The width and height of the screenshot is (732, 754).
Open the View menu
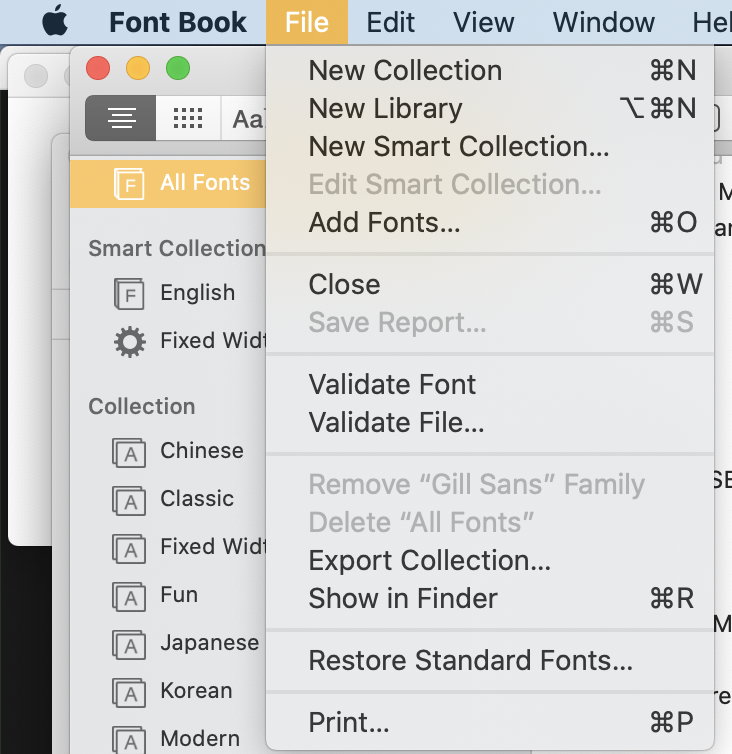tap(483, 22)
